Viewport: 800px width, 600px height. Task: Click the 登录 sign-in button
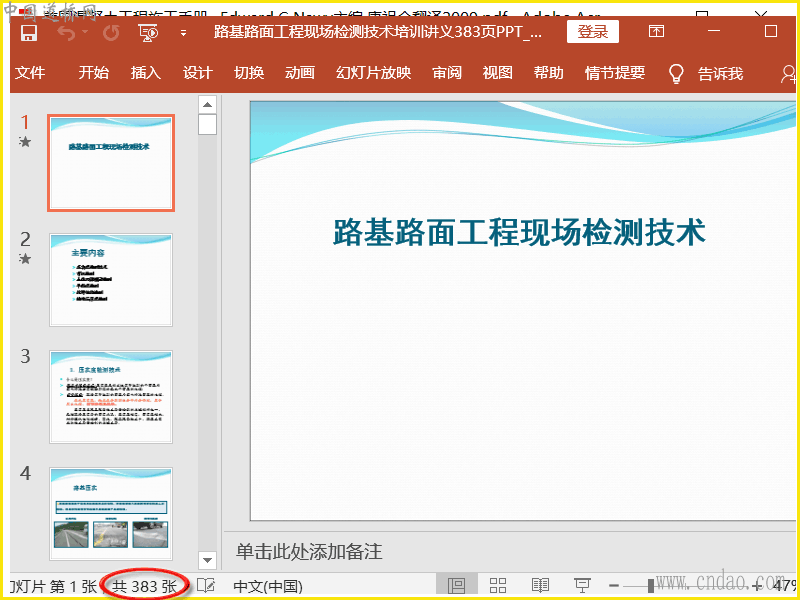(x=593, y=32)
